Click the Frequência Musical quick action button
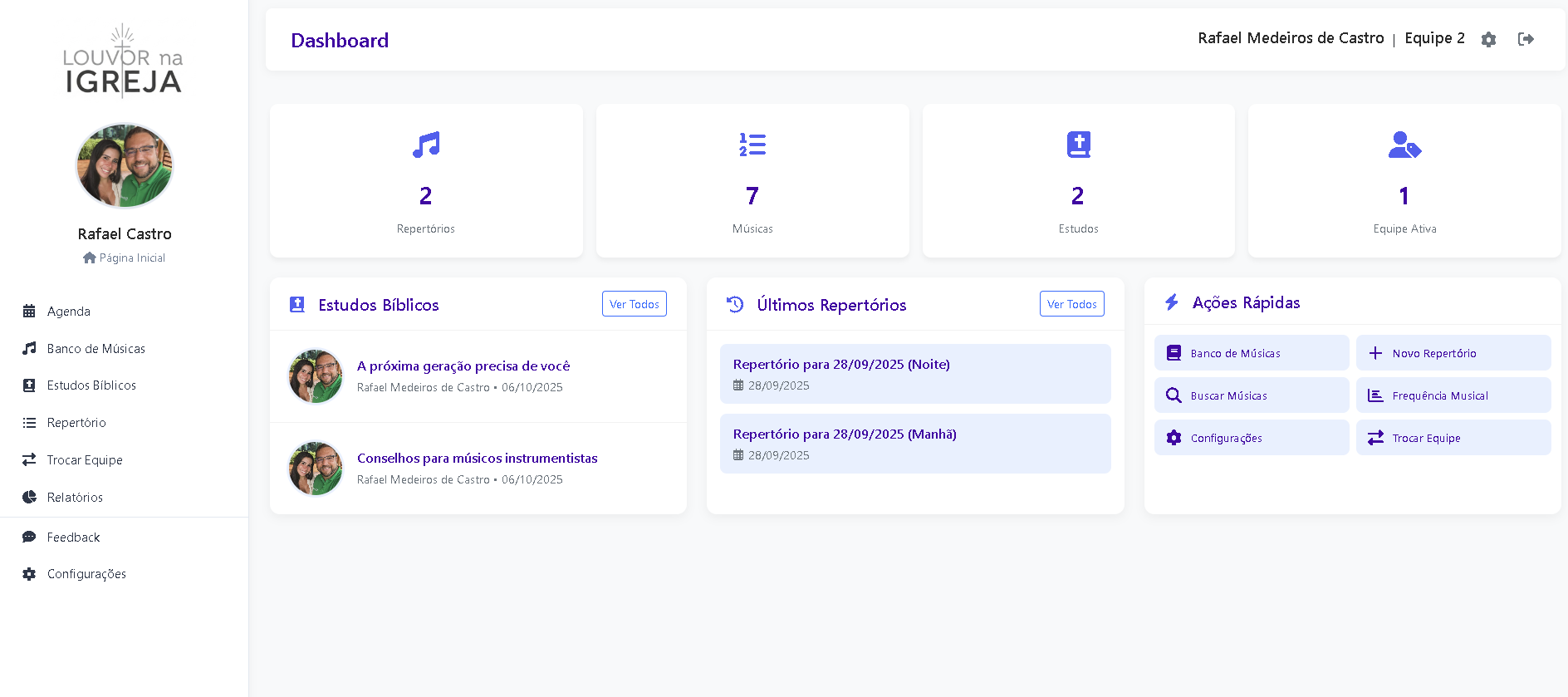 coord(1453,395)
